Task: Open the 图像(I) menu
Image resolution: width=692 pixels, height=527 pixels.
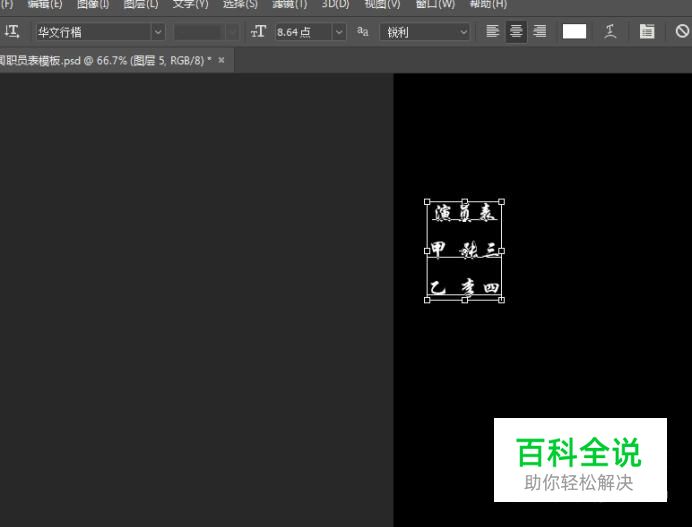Action: (x=93, y=4)
